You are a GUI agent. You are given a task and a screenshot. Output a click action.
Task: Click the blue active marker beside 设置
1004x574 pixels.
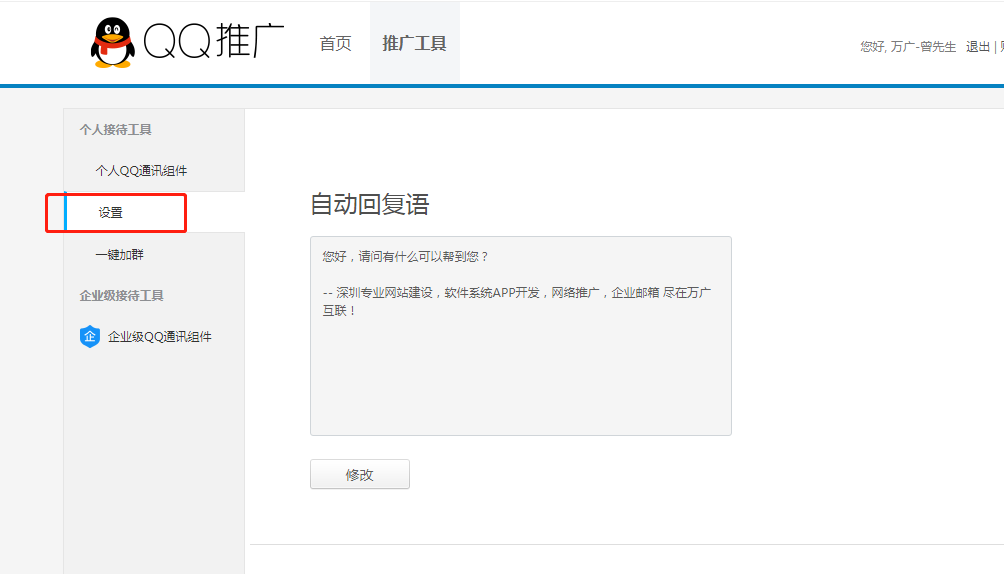point(65,212)
